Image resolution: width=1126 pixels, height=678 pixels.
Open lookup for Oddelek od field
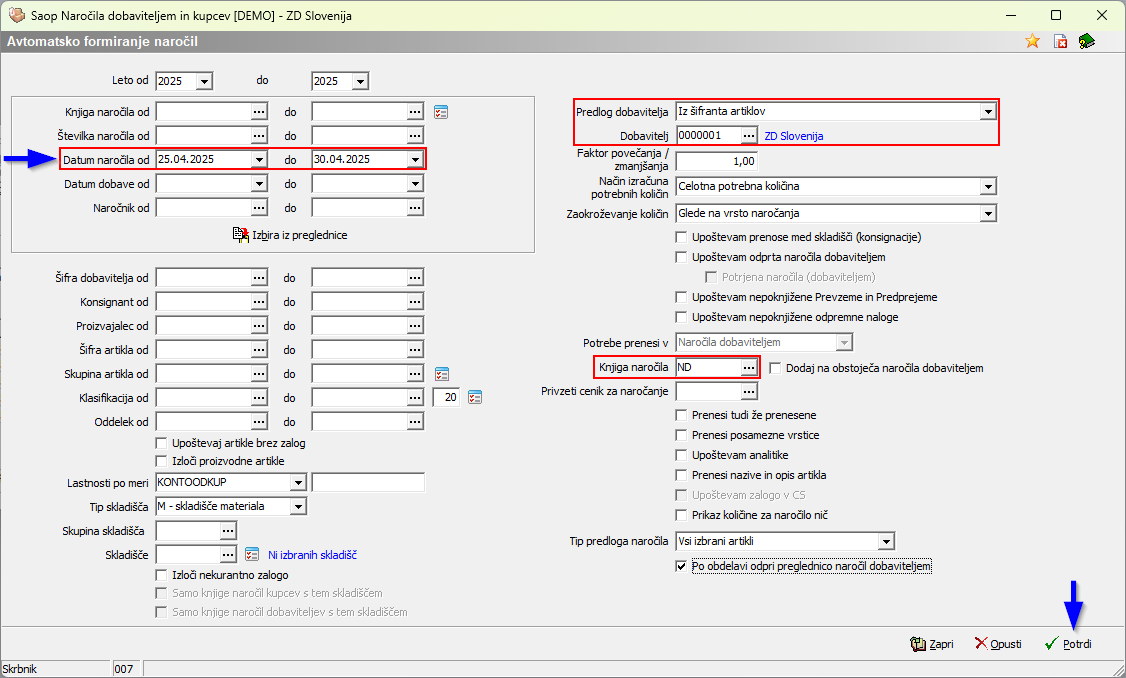(x=259, y=422)
